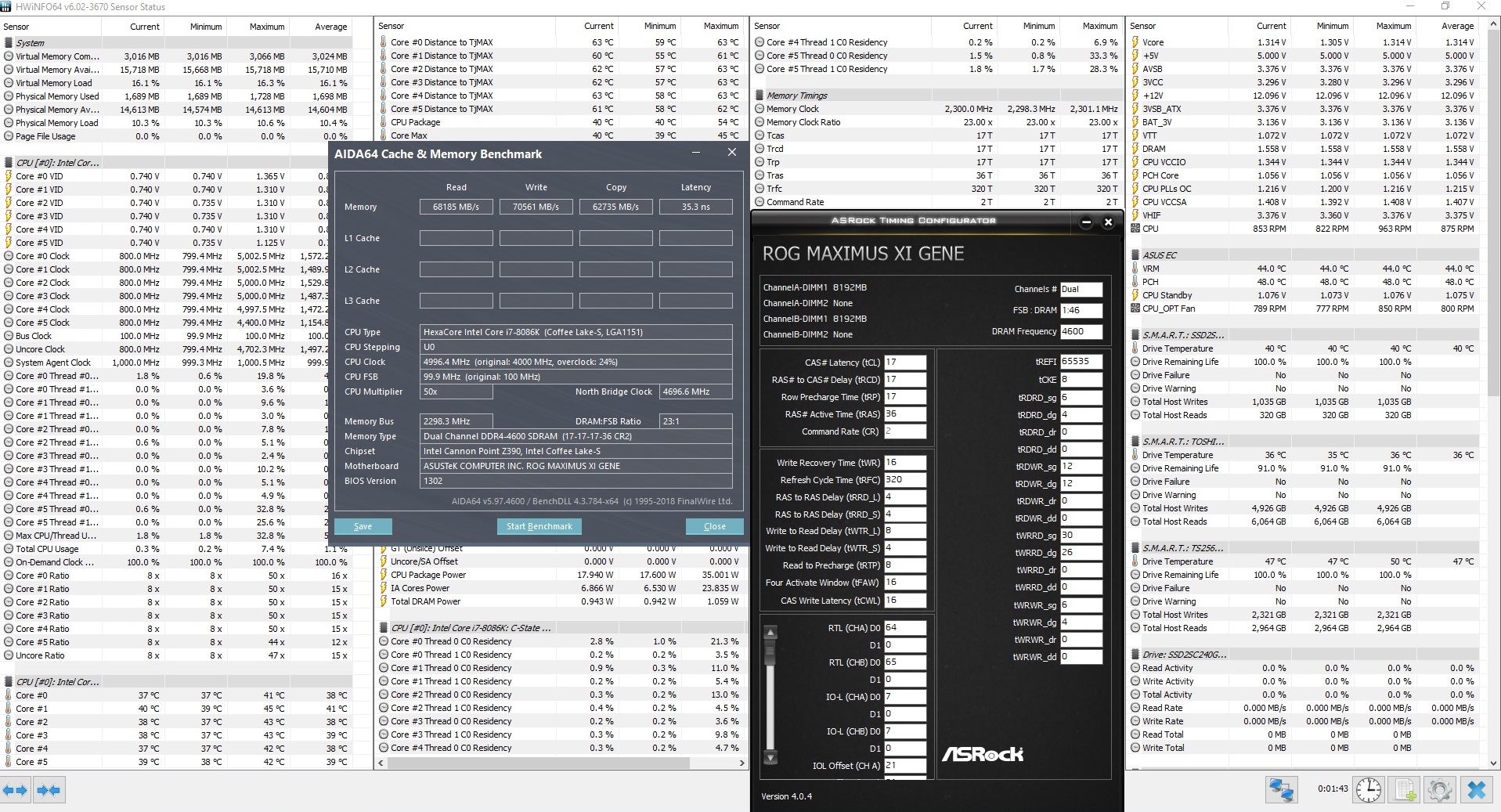1501x812 pixels.
Task: Click the System group icon in HWiNFO
Action: pos(9,43)
